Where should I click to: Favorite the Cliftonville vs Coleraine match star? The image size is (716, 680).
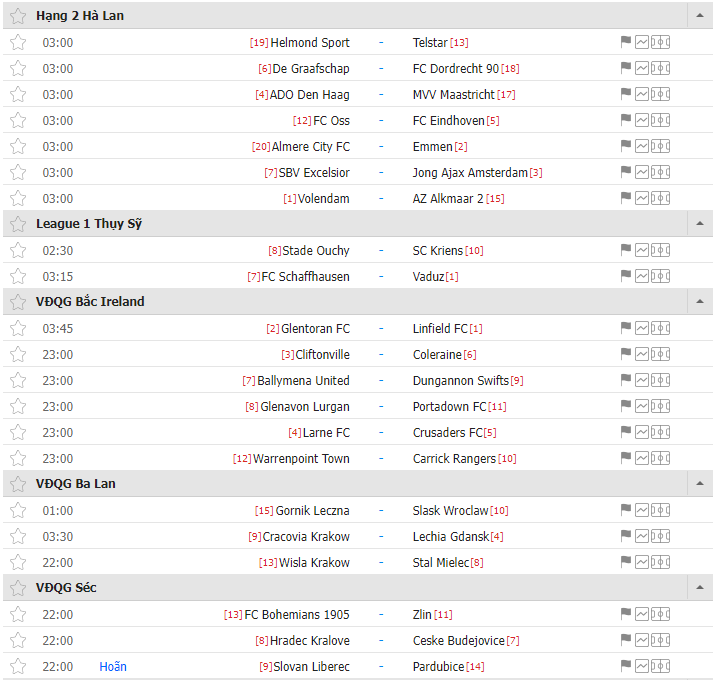click(18, 354)
